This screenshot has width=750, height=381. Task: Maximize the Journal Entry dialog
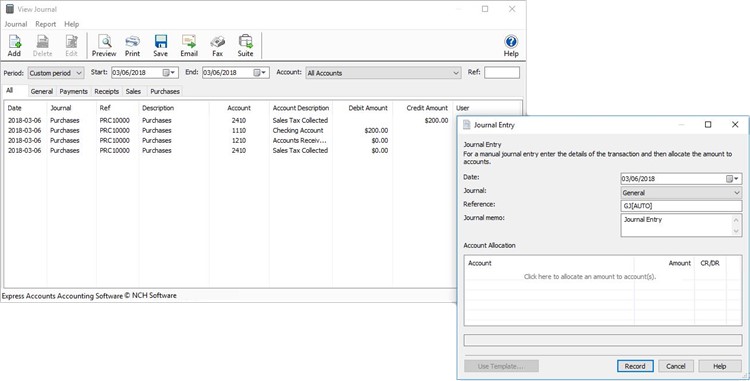[x=708, y=124]
